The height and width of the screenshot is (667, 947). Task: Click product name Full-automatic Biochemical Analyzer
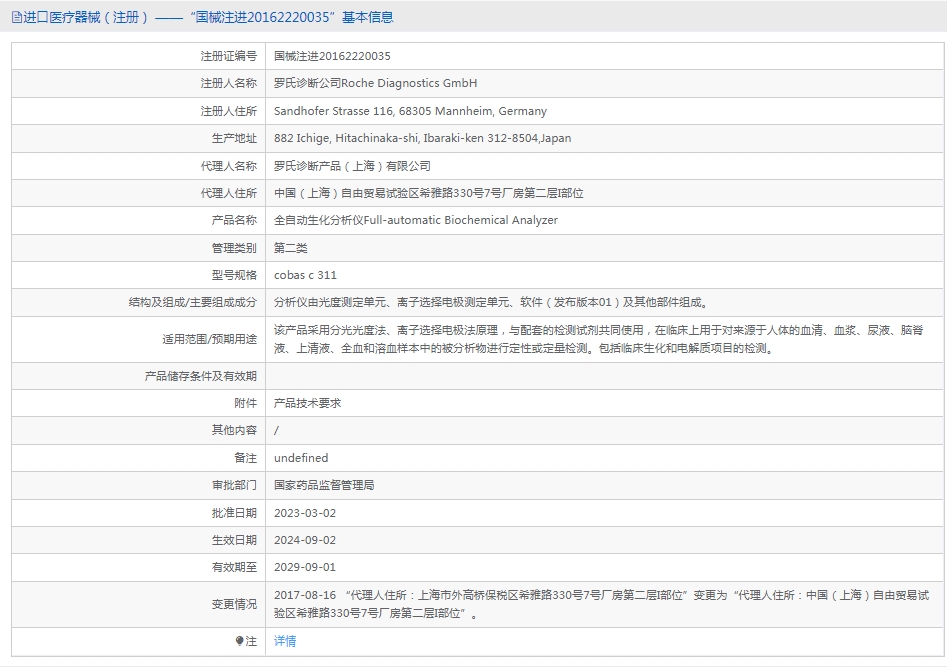coord(415,220)
